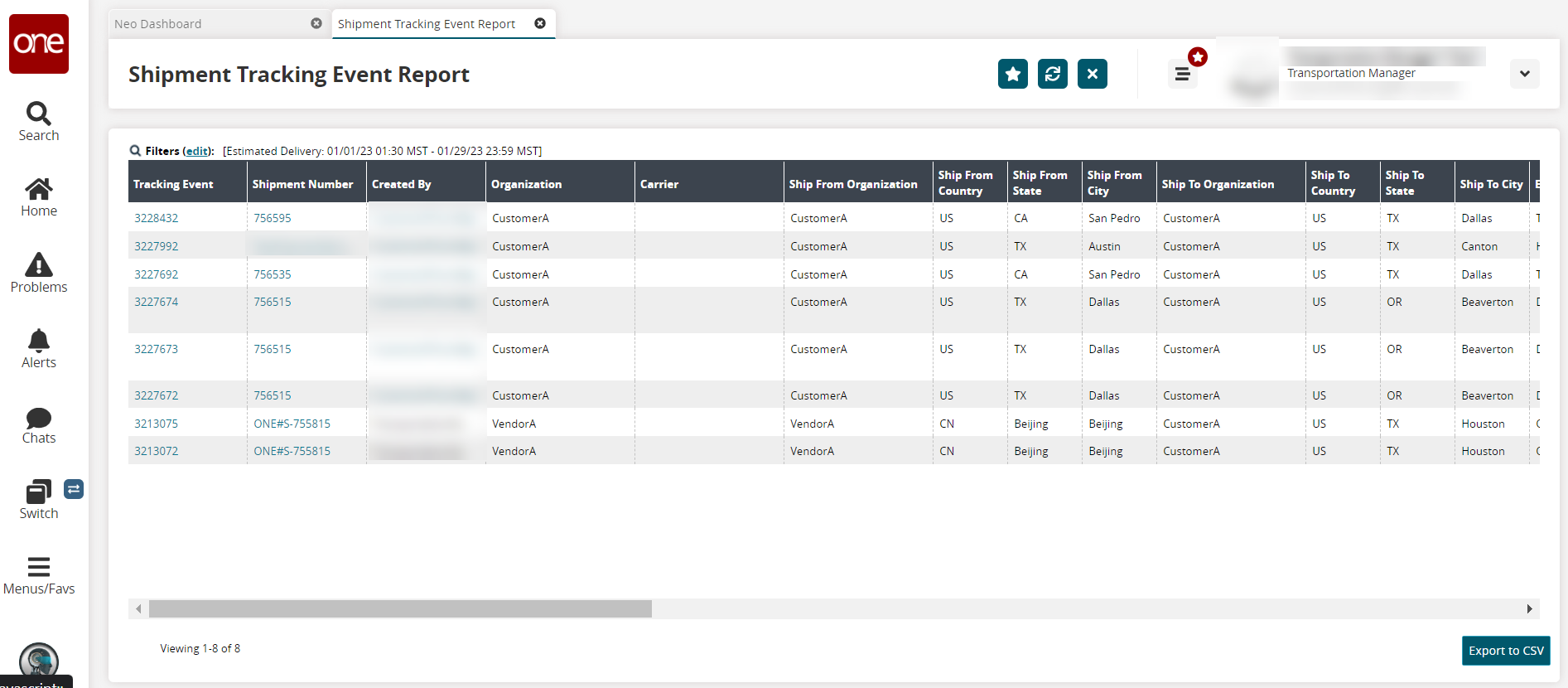
Task: Open the hamburger menu near notifications
Action: [x=1183, y=75]
